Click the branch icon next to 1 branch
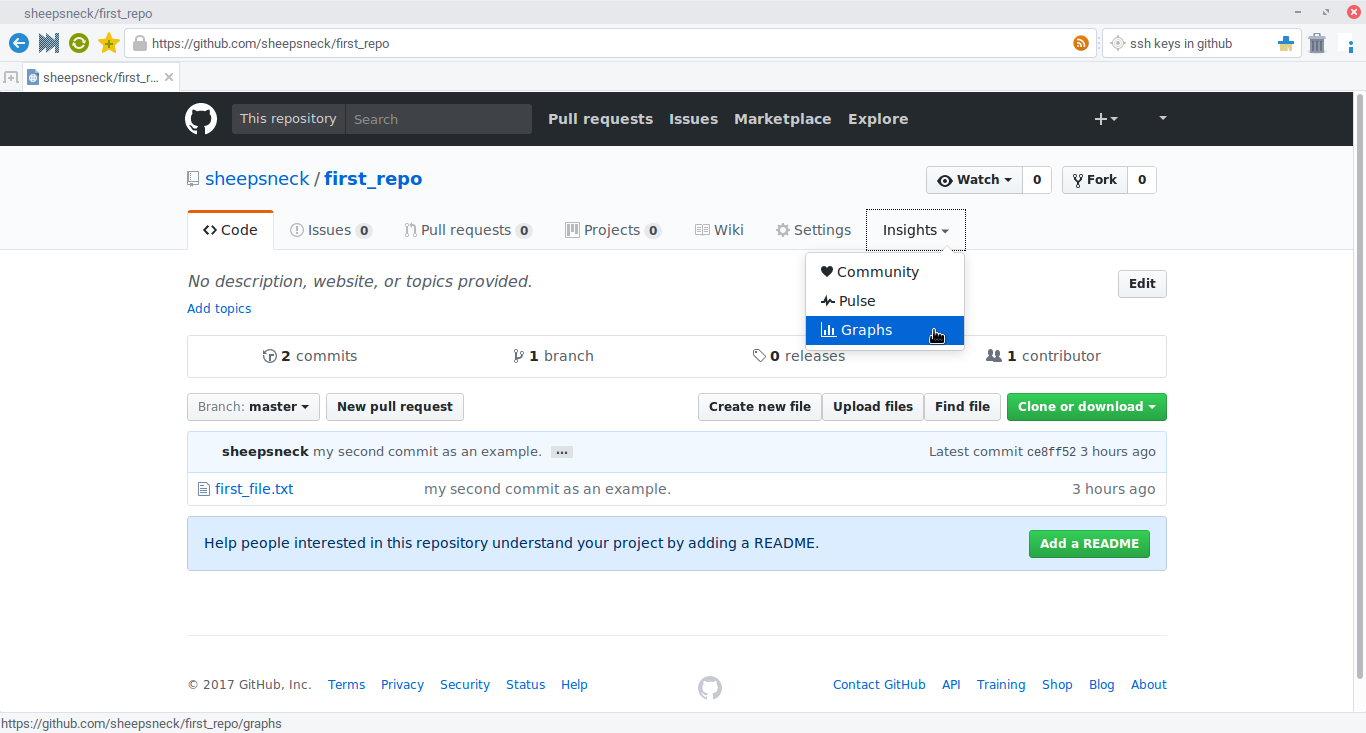The width and height of the screenshot is (1366, 733). coord(519,355)
